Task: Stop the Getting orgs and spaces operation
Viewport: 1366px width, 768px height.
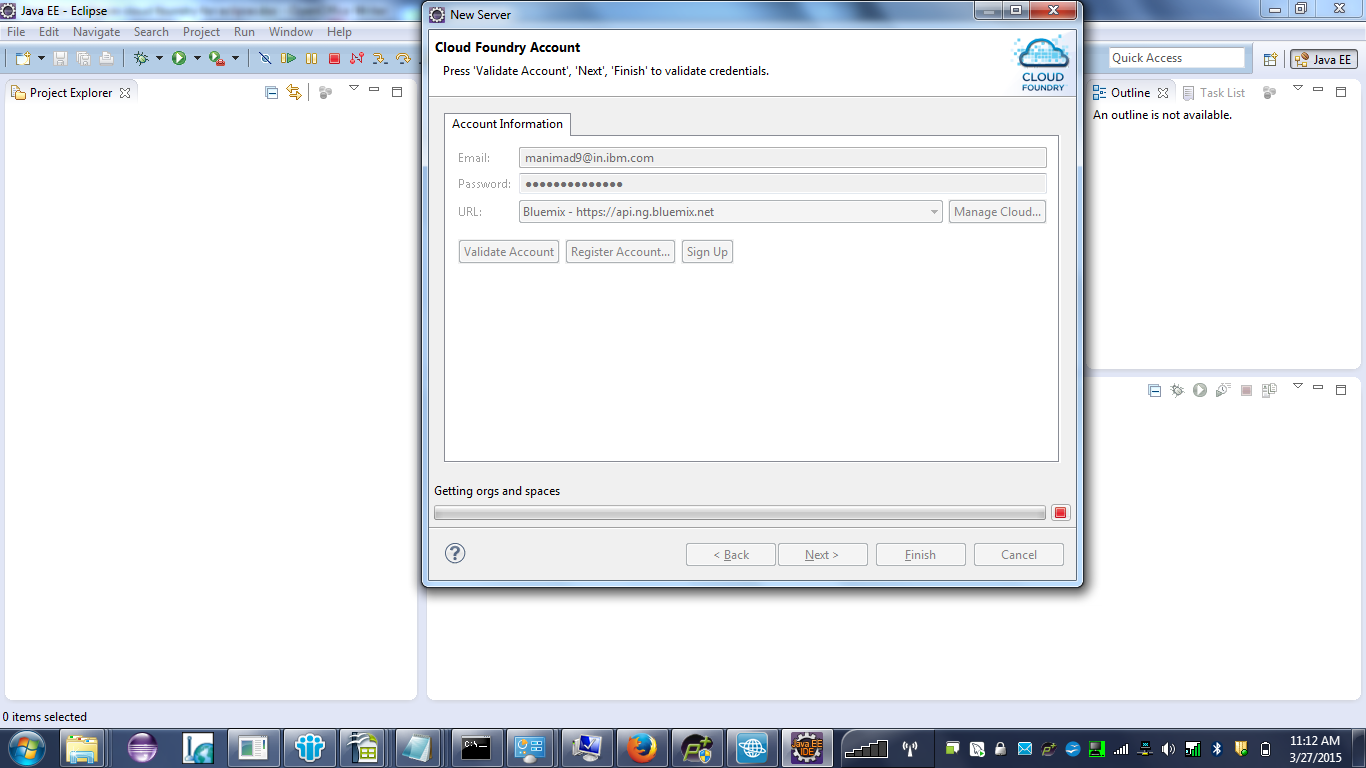Action: (1059, 512)
